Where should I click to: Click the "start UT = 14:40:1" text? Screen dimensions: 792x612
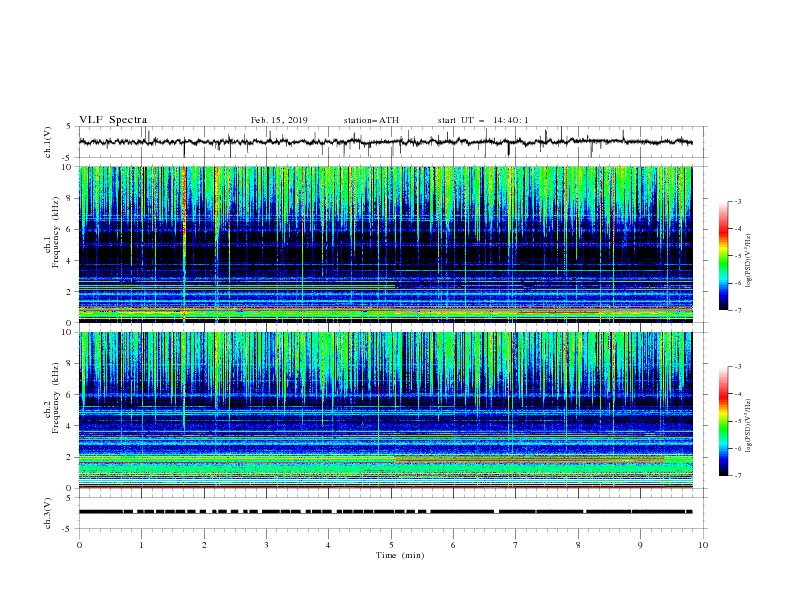(483, 120)
